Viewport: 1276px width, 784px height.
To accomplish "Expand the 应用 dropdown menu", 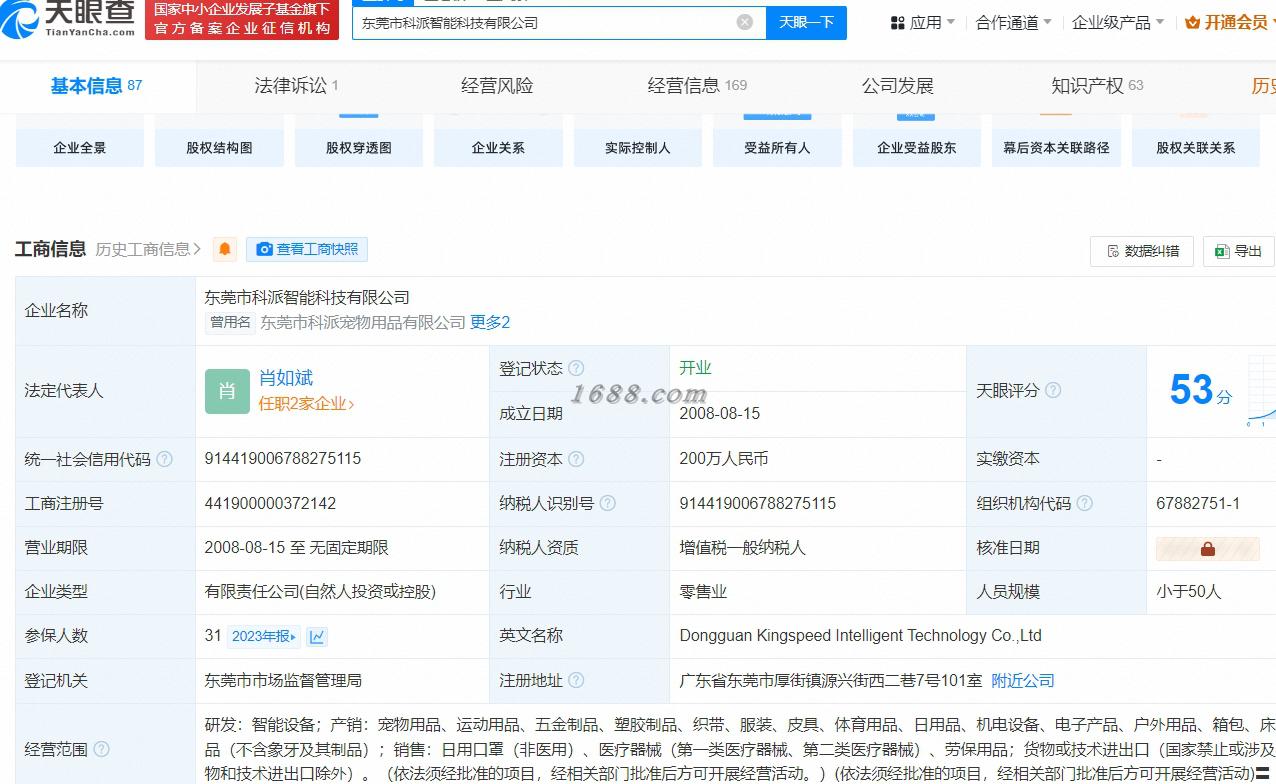I will [922, 22].
